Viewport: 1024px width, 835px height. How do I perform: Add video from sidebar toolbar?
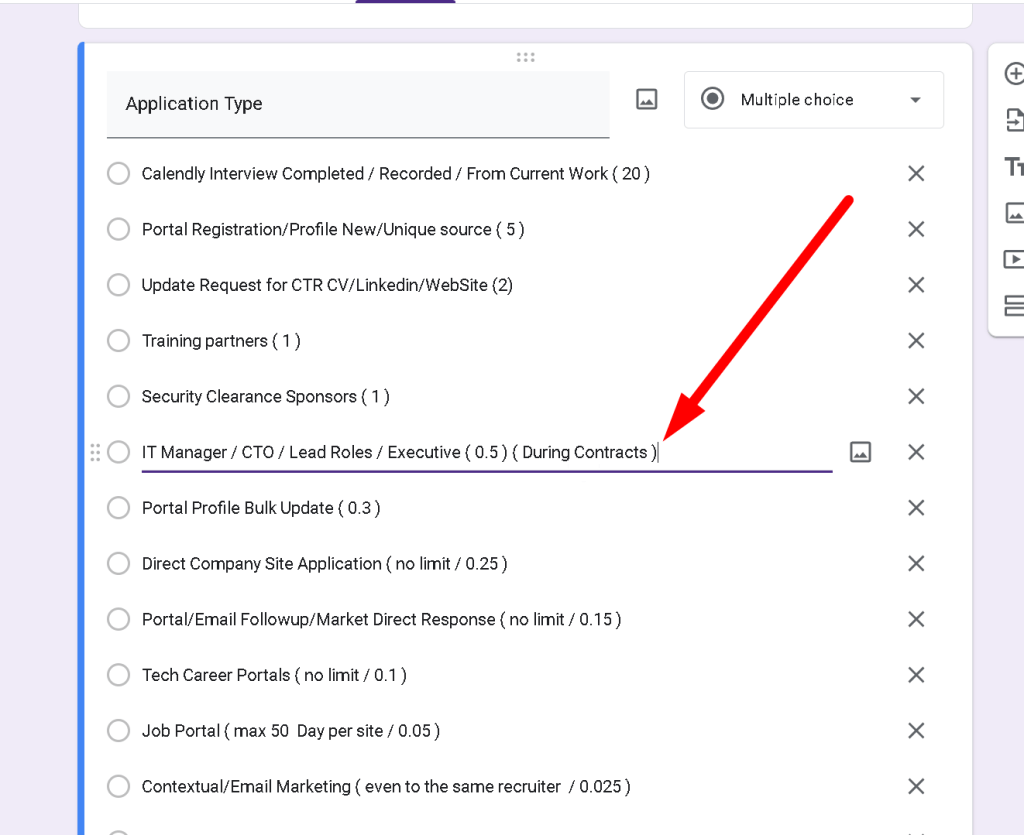[1014, 259]
